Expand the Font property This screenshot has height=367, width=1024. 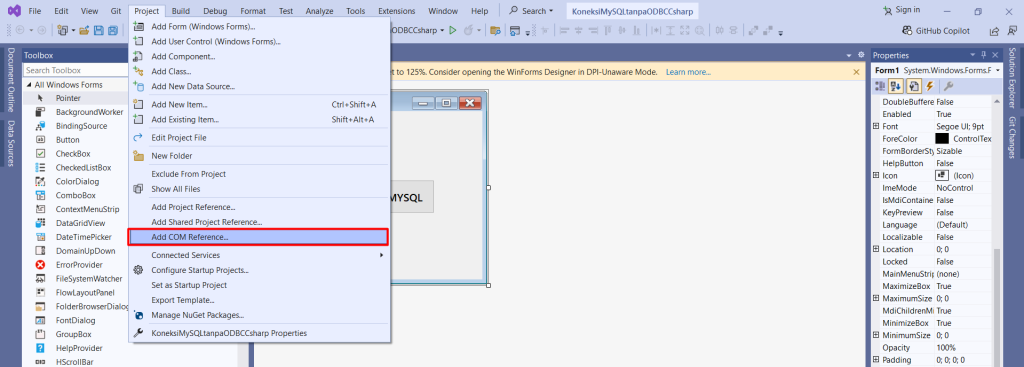[876, 126]
